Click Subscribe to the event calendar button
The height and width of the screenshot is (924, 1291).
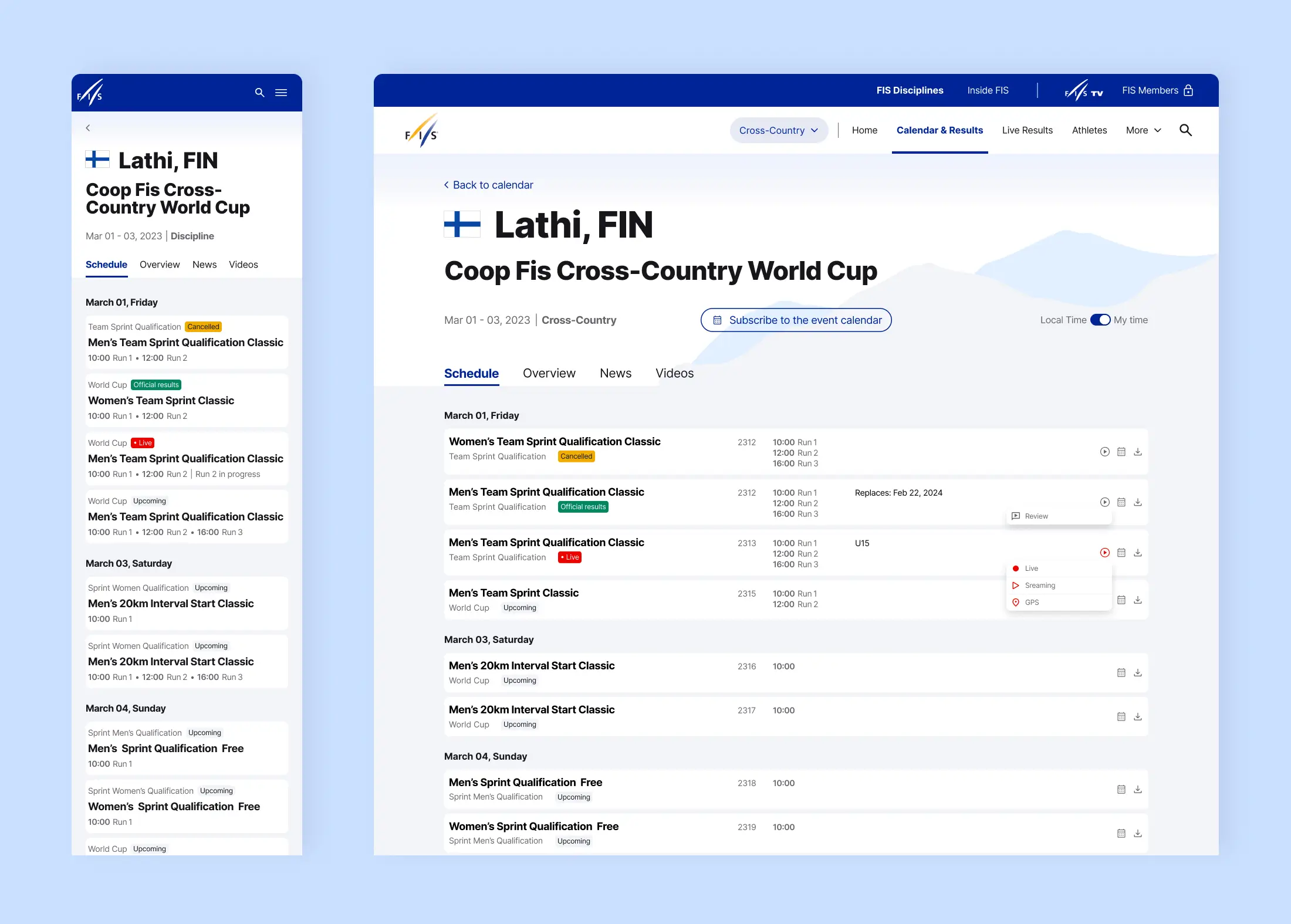point(796,320)
